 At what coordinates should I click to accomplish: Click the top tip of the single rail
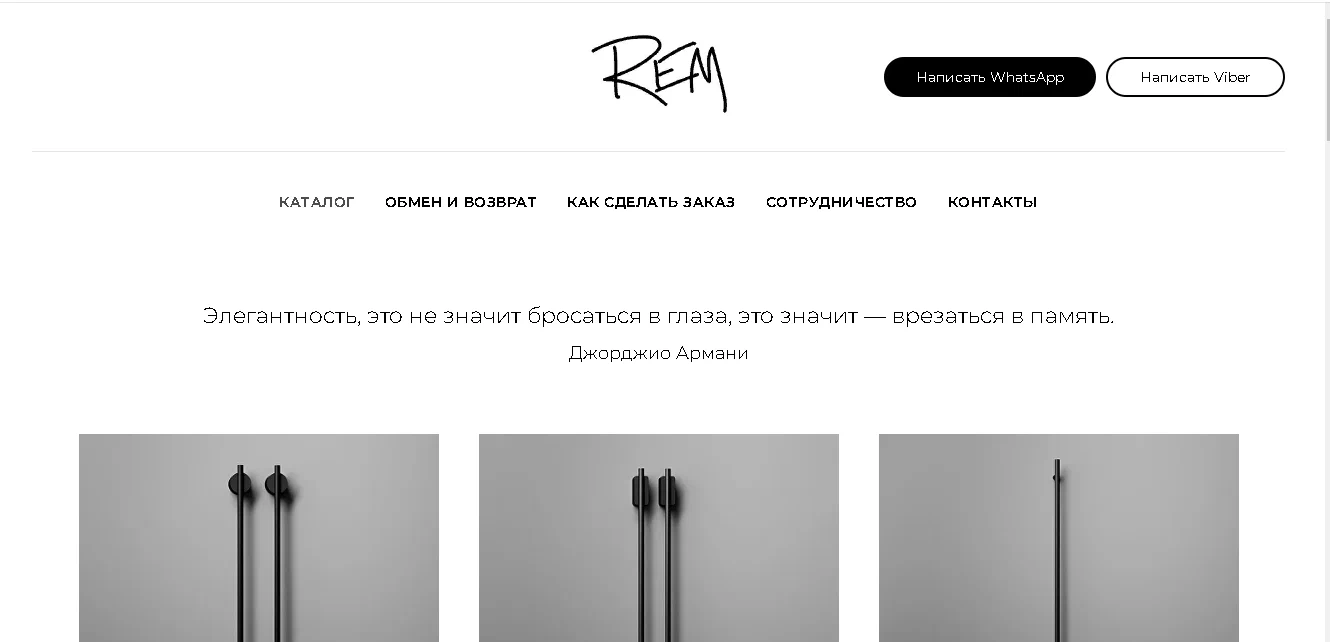coord(1057,463)
